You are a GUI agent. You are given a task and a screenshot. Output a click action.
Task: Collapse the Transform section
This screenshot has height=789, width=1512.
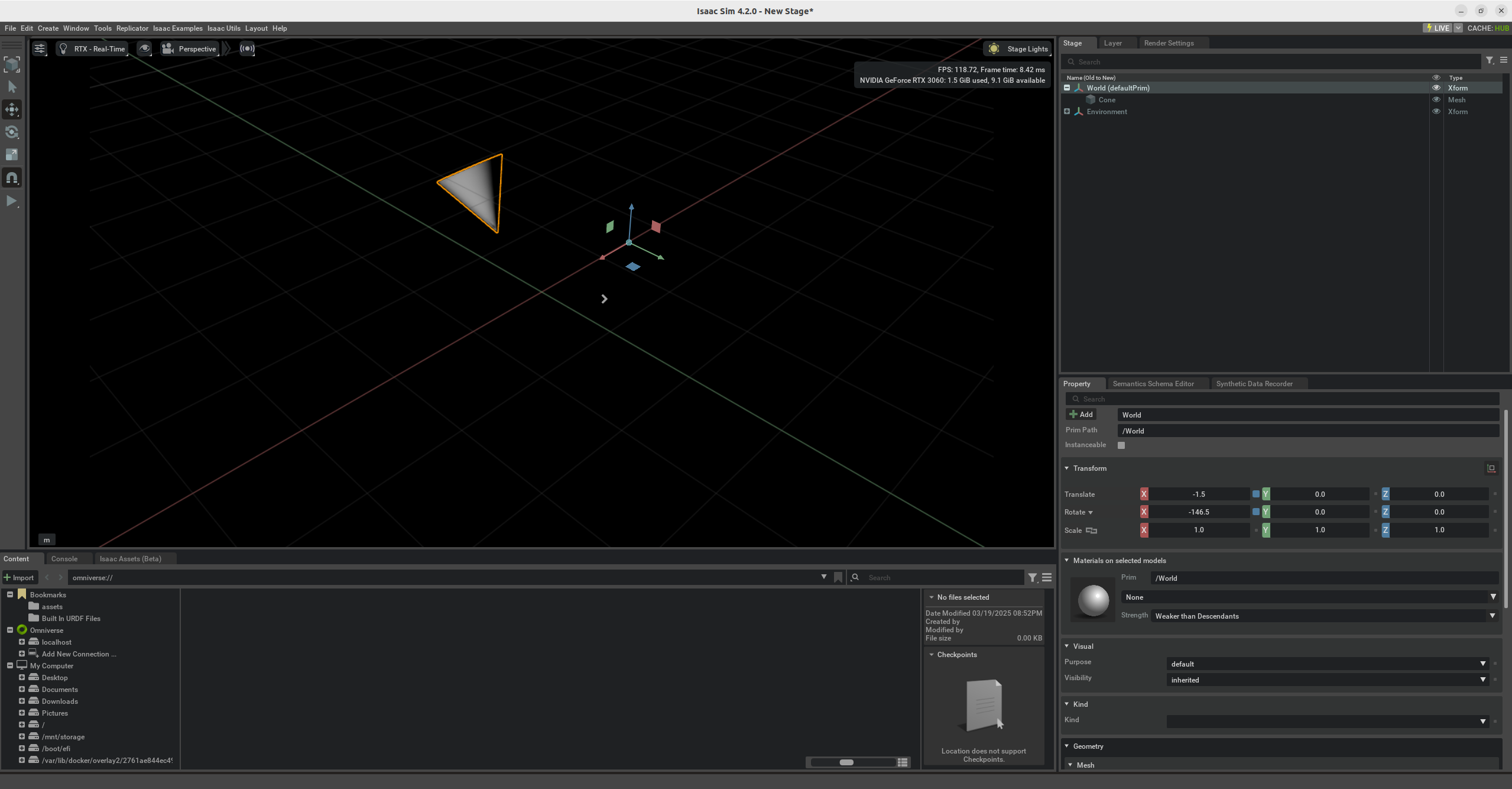(1067, 468)
